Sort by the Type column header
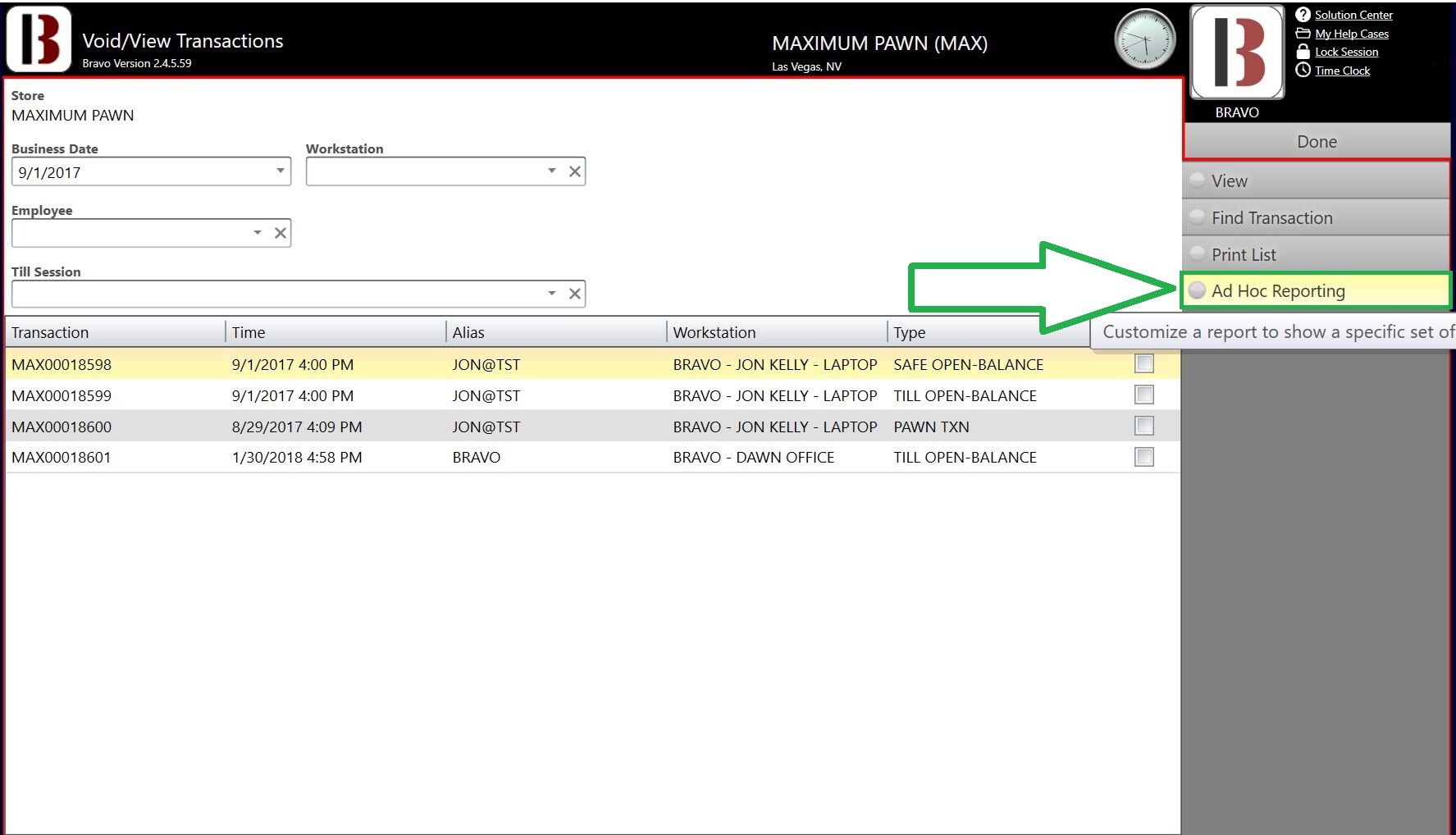 tap(988, 332)
